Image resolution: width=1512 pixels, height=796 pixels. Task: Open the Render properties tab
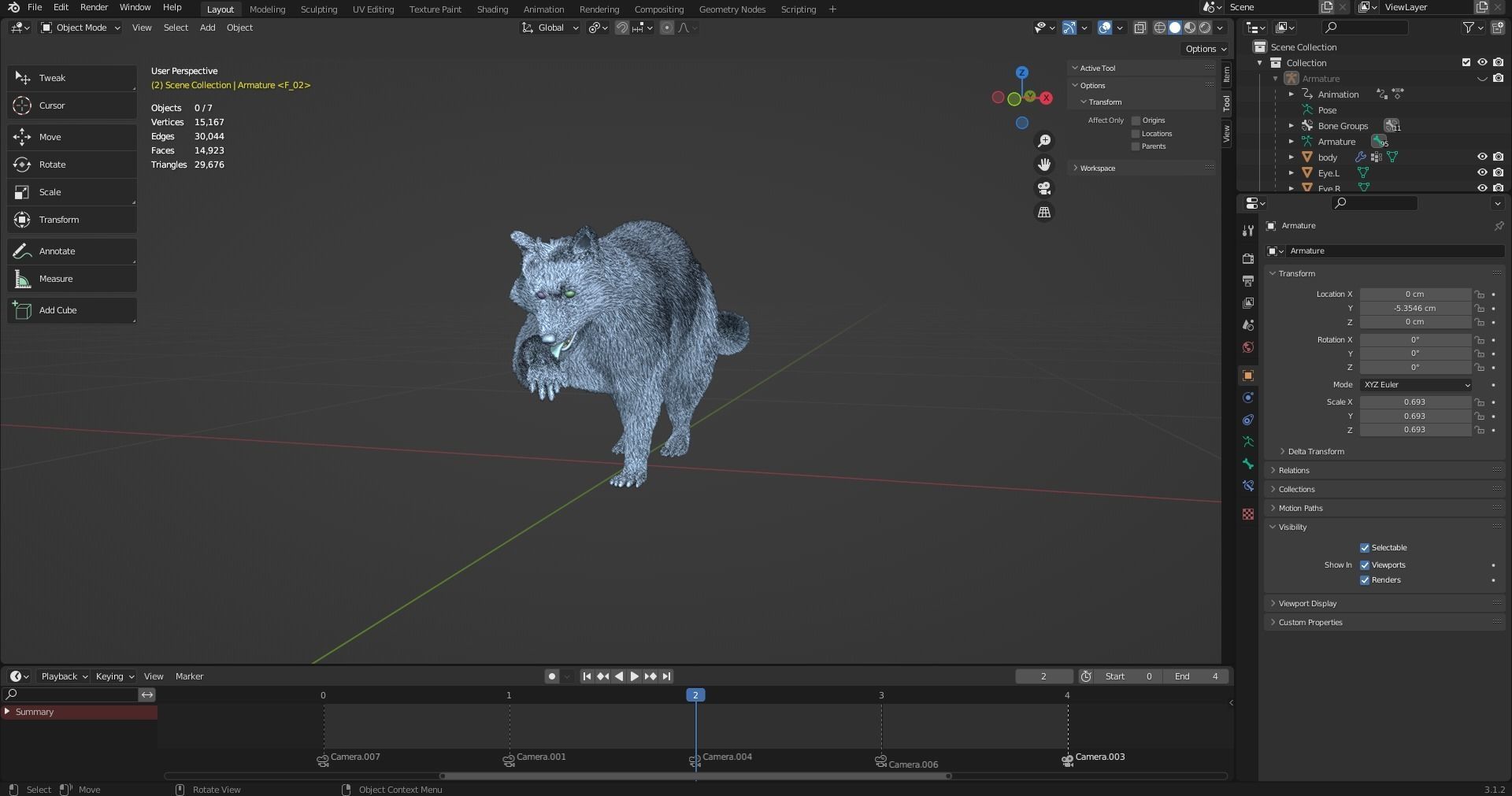click(1248, 258)
